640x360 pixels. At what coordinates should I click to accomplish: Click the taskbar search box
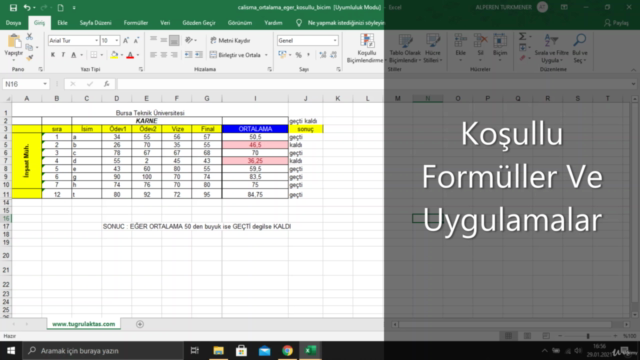pos(104,351)
